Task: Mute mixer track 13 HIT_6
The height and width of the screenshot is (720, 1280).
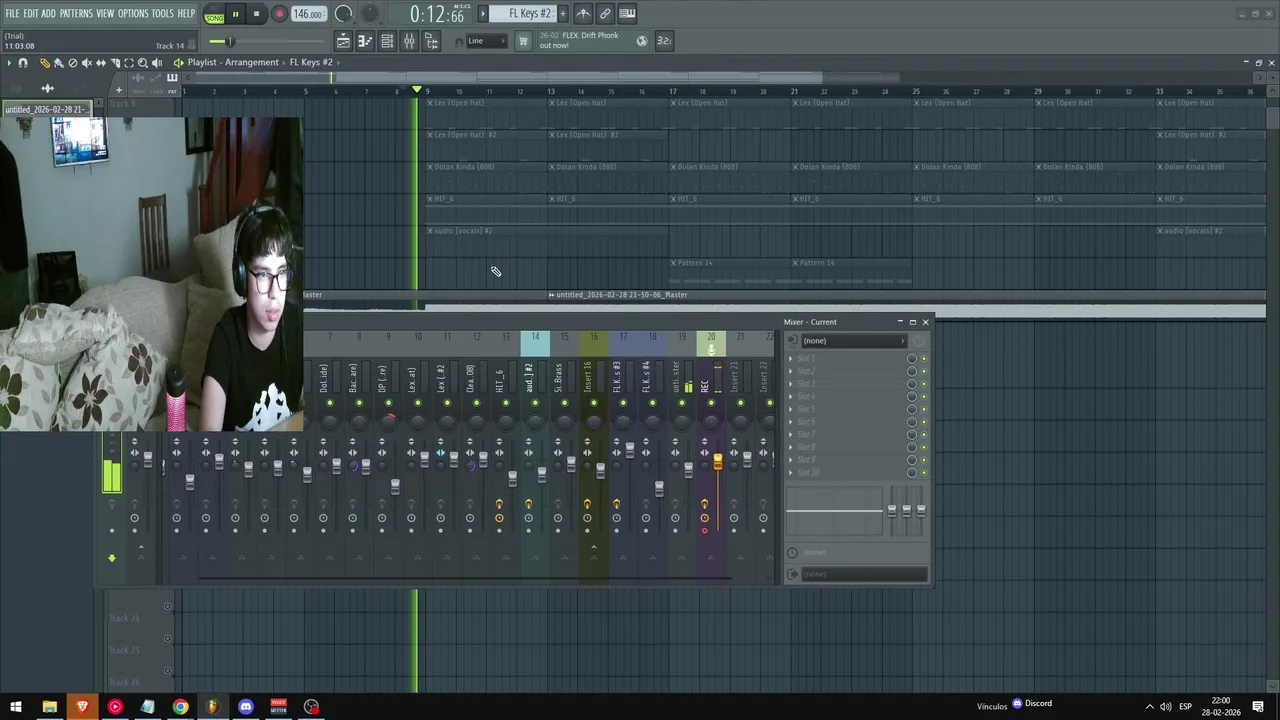Action: point(506,403)
